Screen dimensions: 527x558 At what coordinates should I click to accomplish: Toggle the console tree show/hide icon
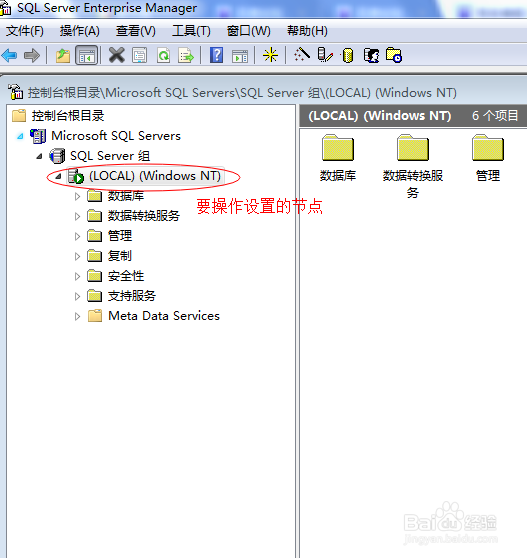coord(86,56)
